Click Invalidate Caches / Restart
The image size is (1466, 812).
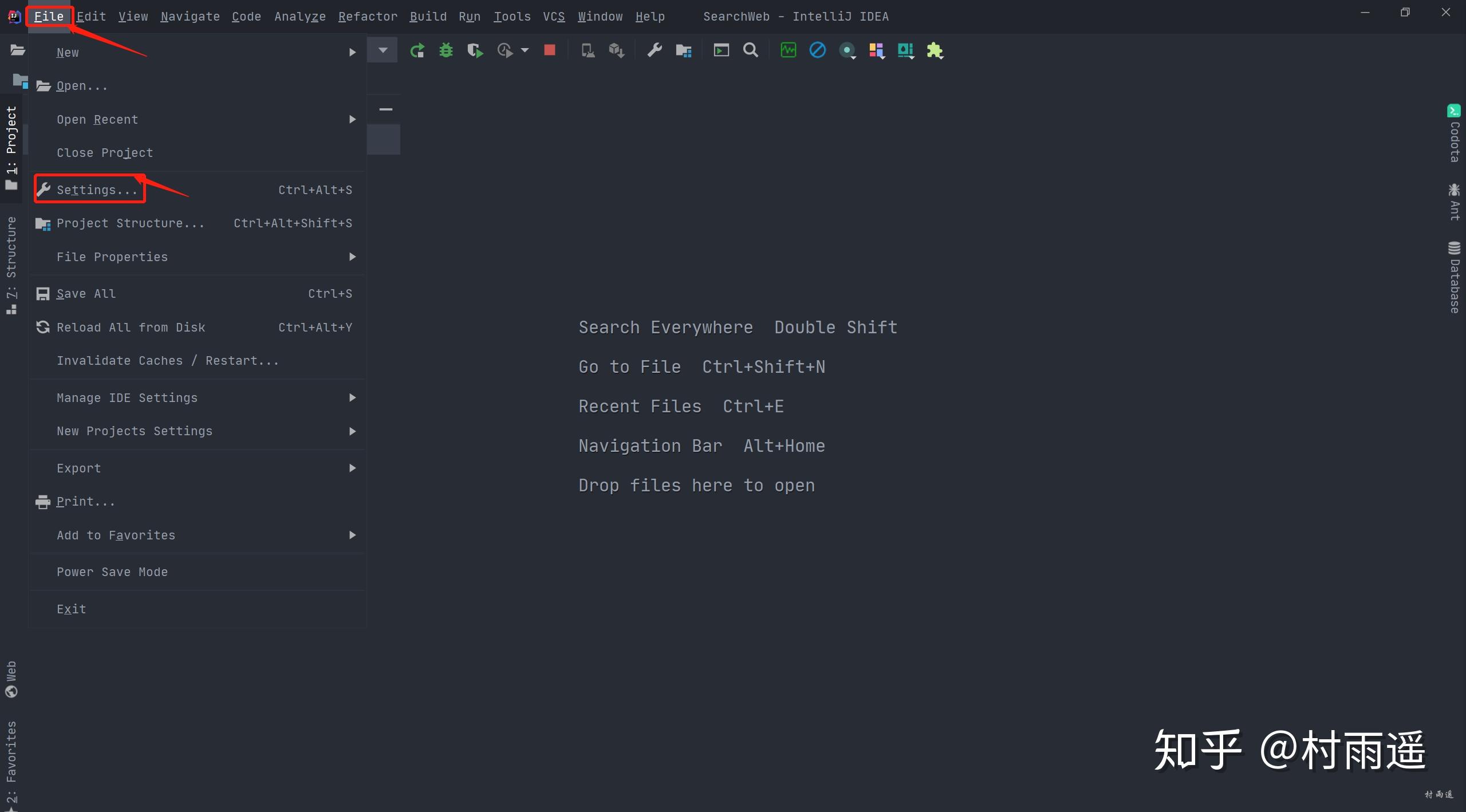pos(167,360)
